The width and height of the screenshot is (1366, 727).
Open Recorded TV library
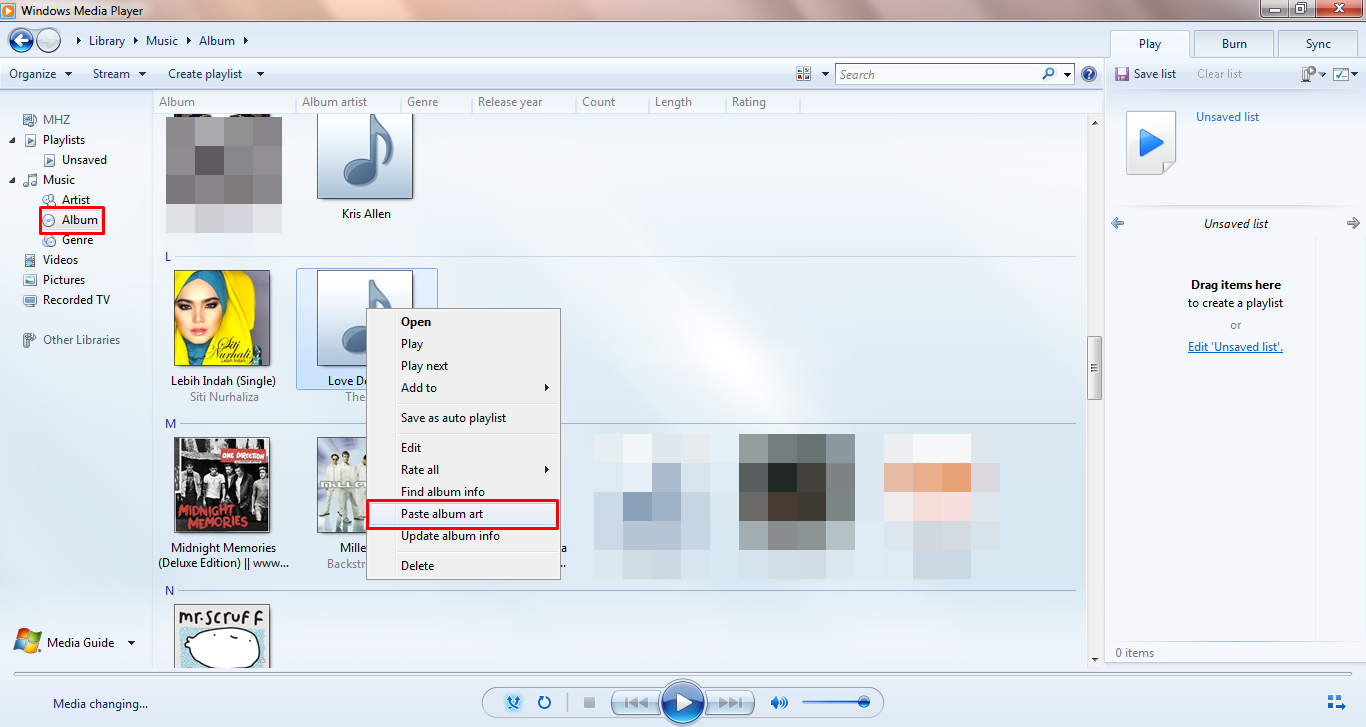[x=76, y=300]
